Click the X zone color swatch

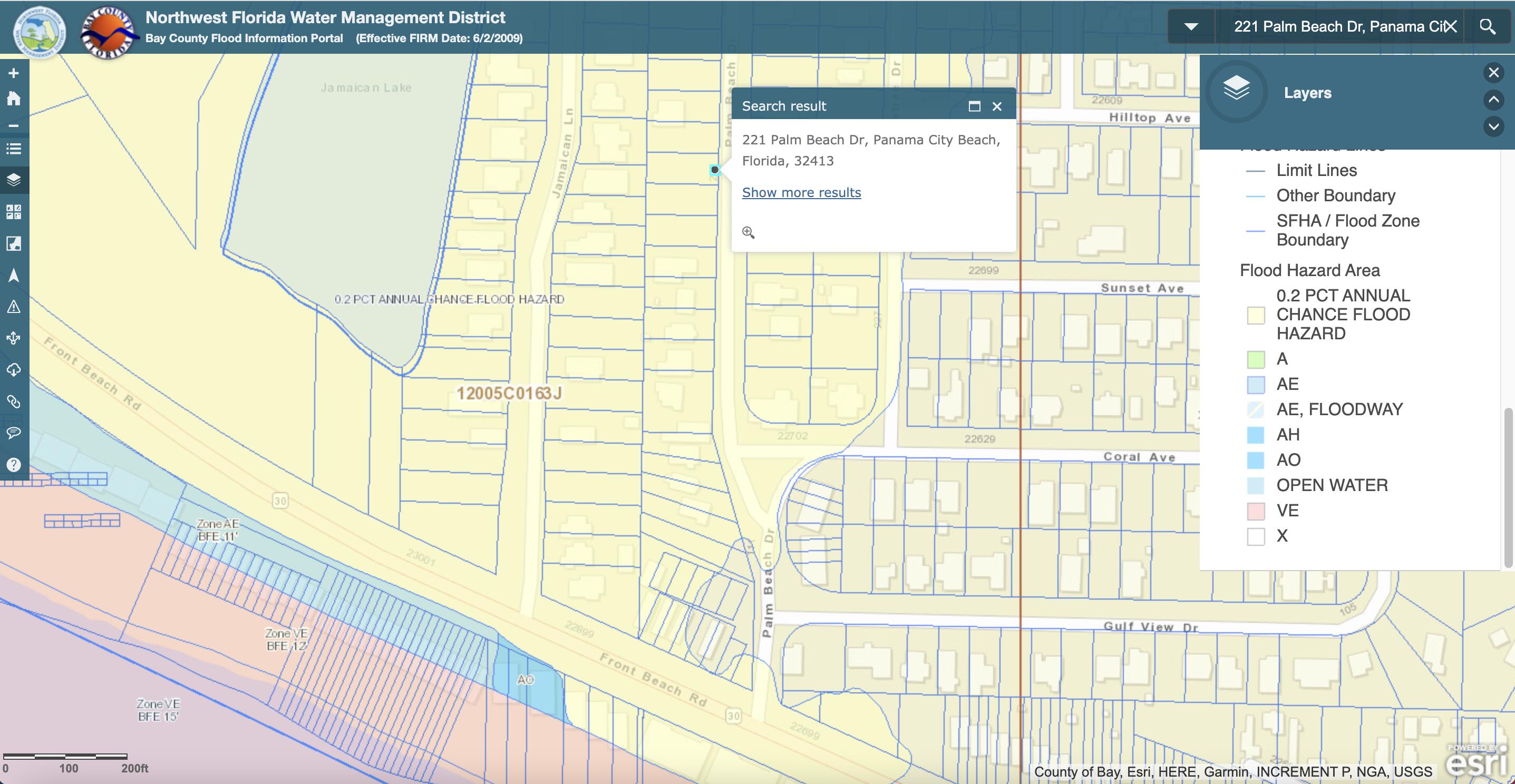(x=1256, y=535)
